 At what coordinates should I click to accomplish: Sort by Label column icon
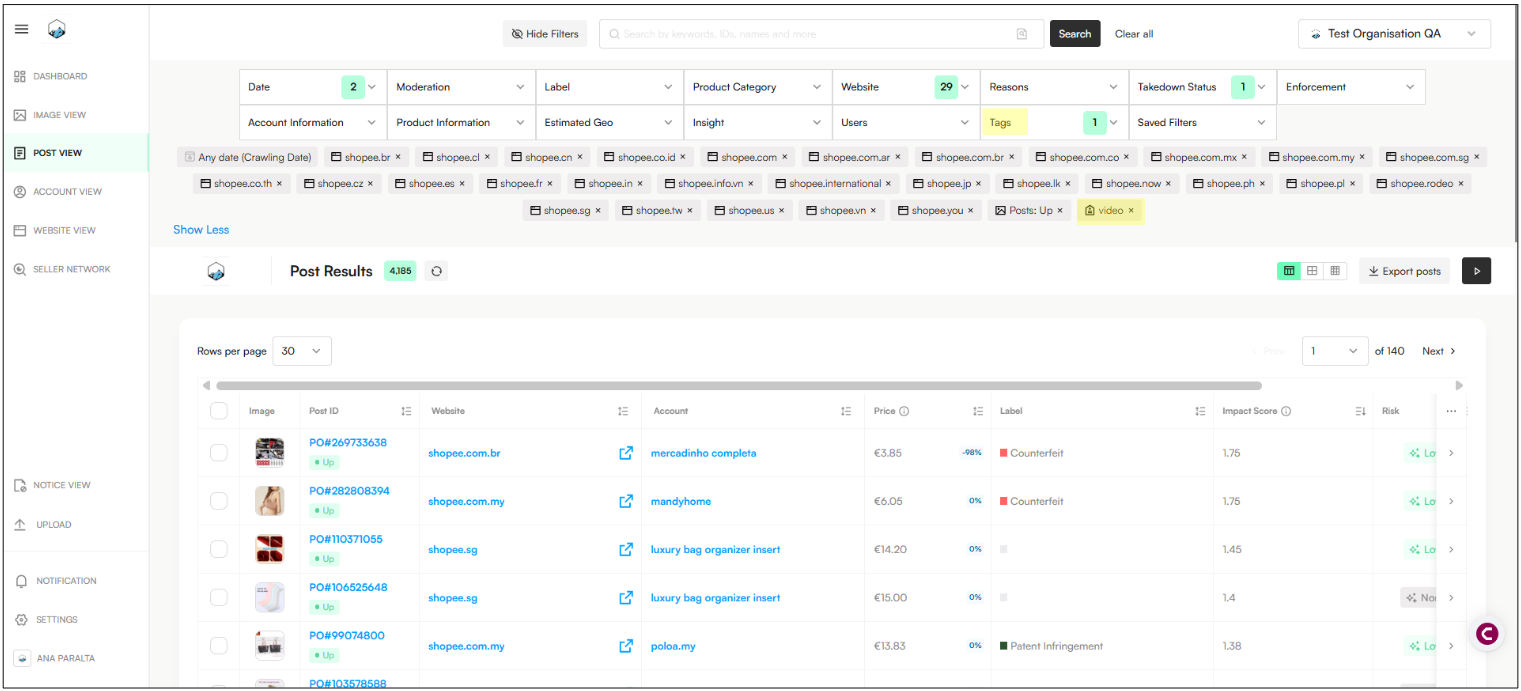tap(1200, 411)
